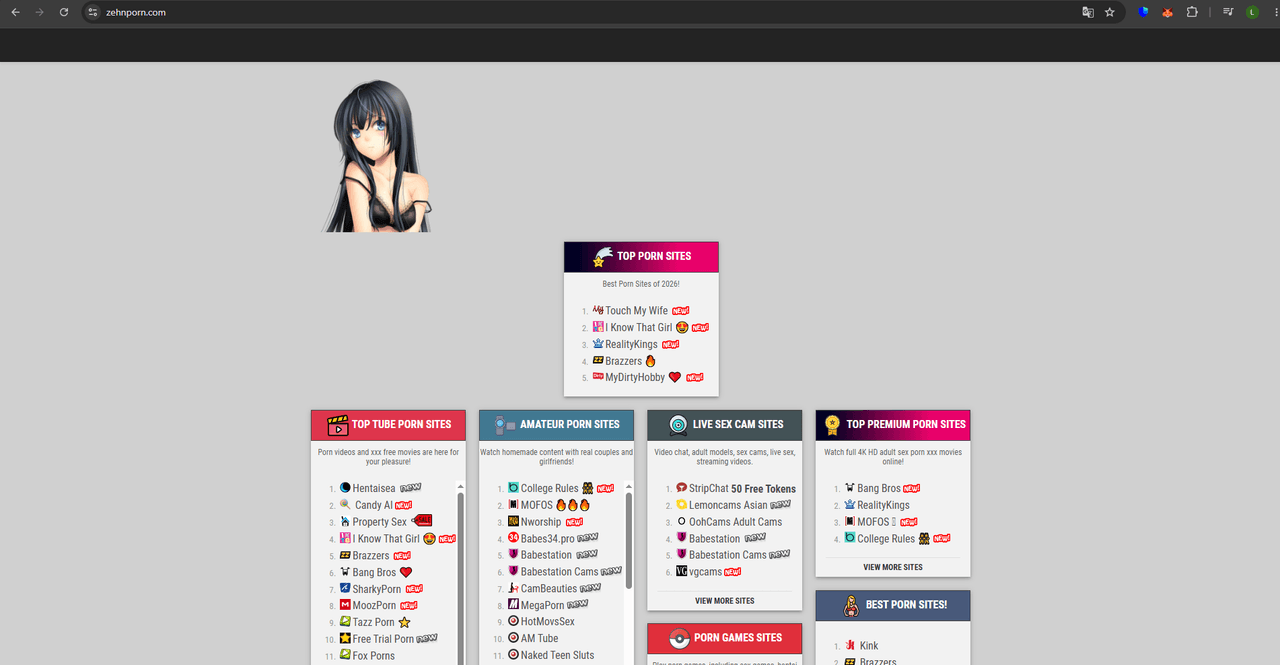The image size is (1280, 665).
Task: Open the Amateur Porn Sites heading
Action: pyautogui.click(x=570, y=424)
